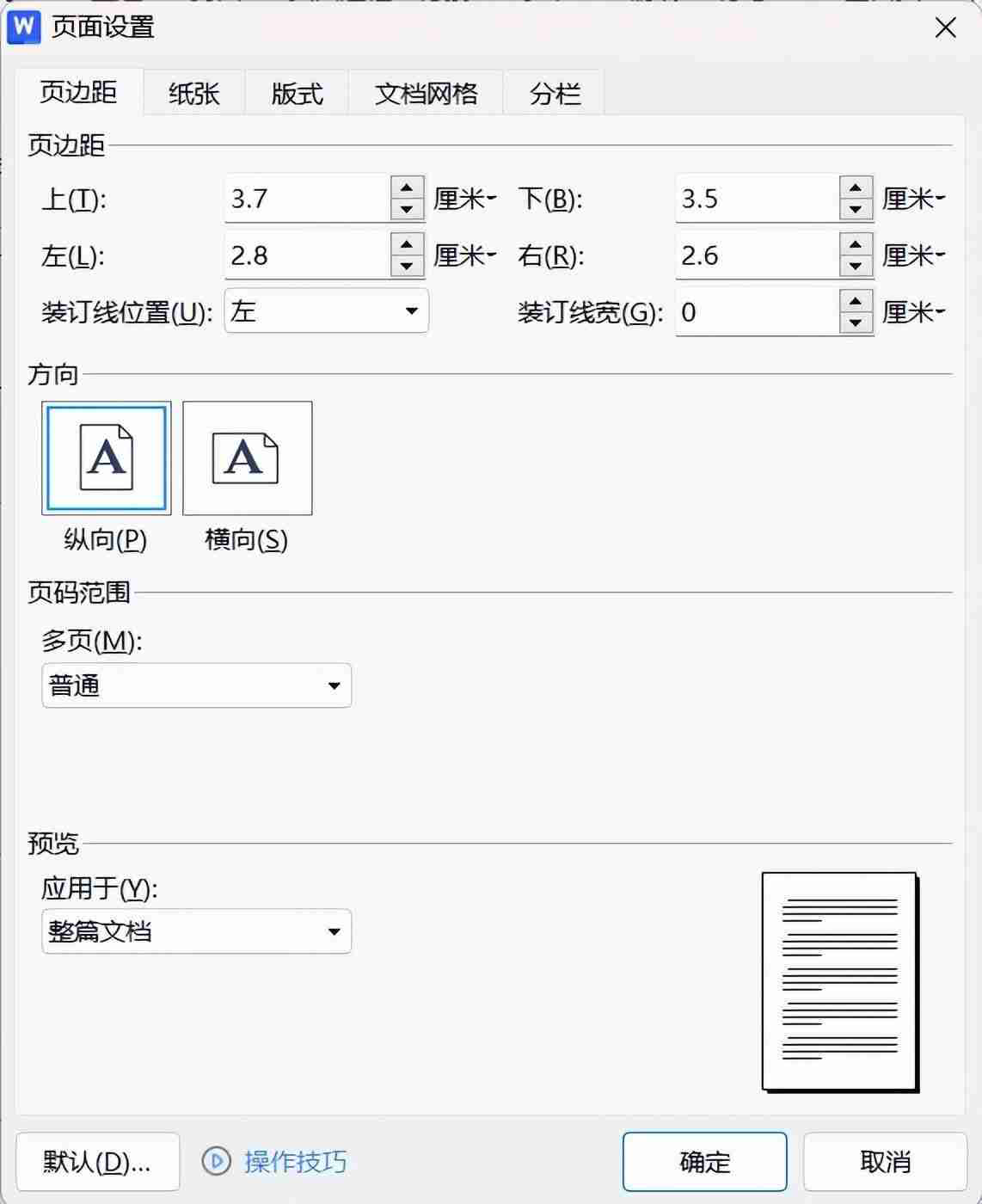Change unit 厘米 for gutter width

(914, 312)
